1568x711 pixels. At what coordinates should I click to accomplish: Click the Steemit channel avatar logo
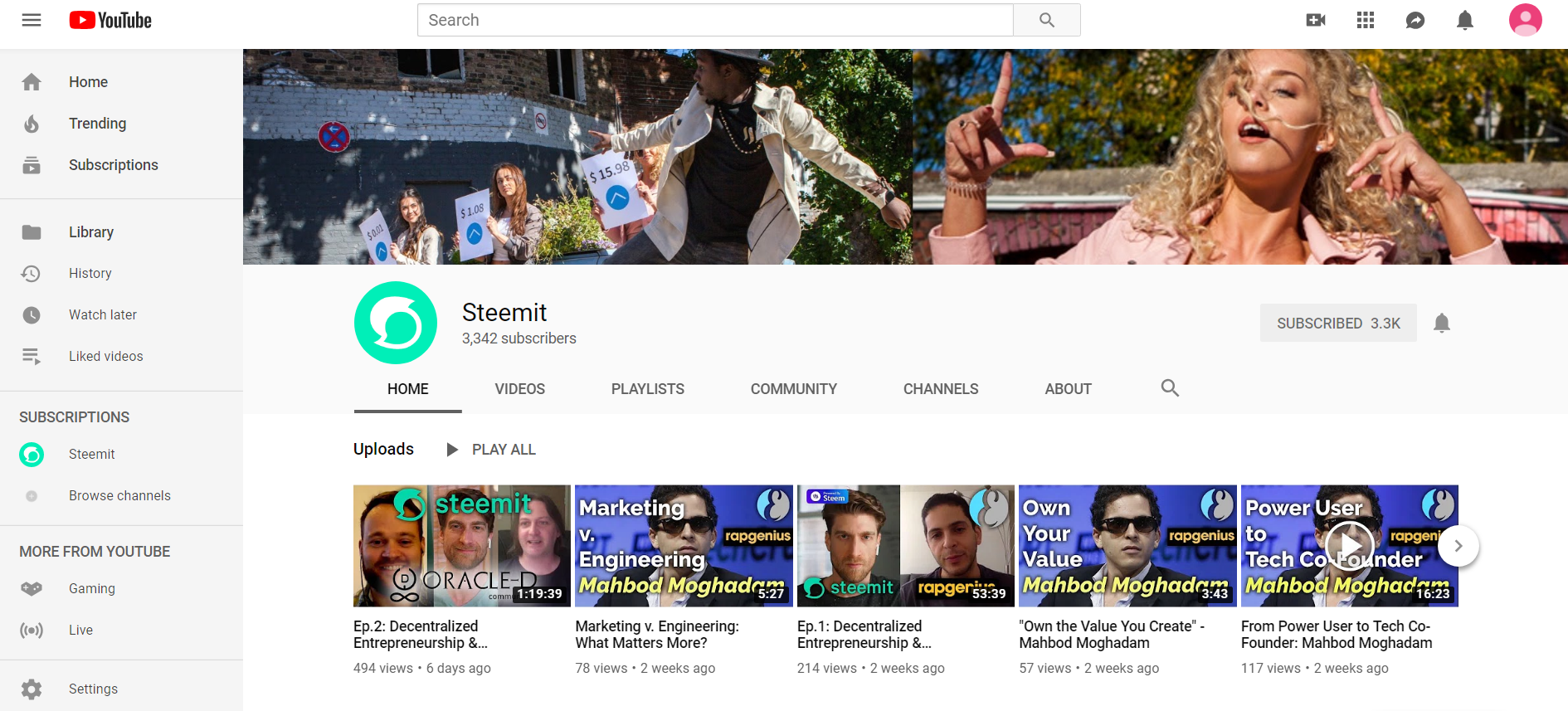pyautogui.click(x=396, y=323)
